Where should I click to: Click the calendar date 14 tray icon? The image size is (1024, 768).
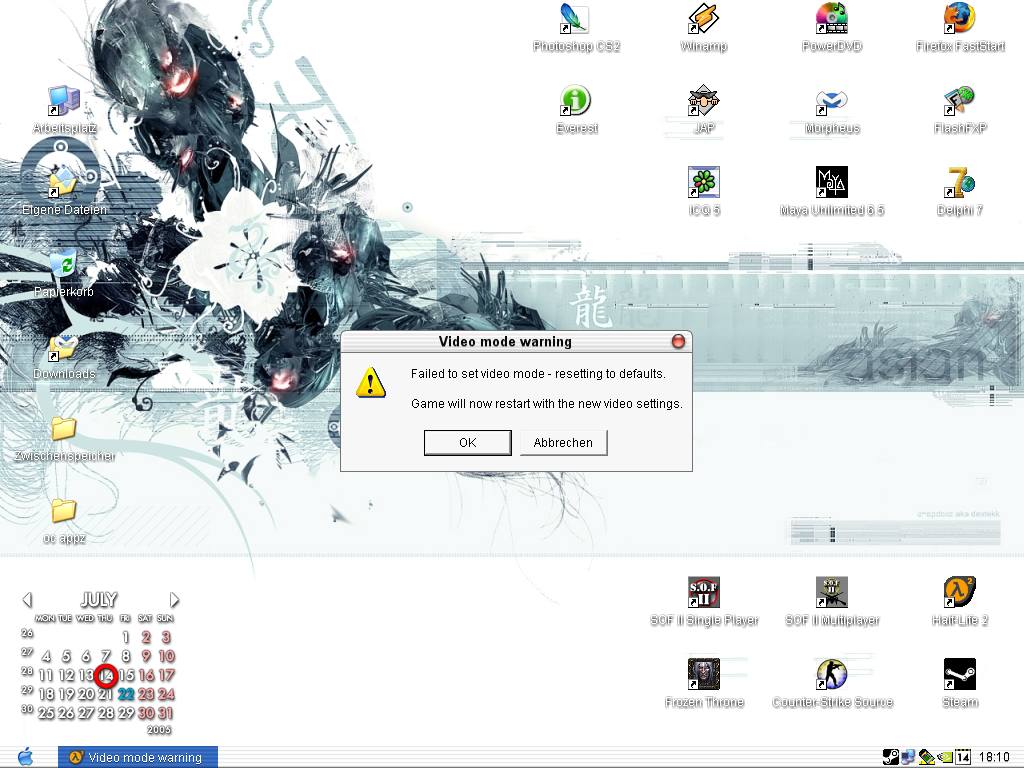pyautogui.click(x=963, y=758)
